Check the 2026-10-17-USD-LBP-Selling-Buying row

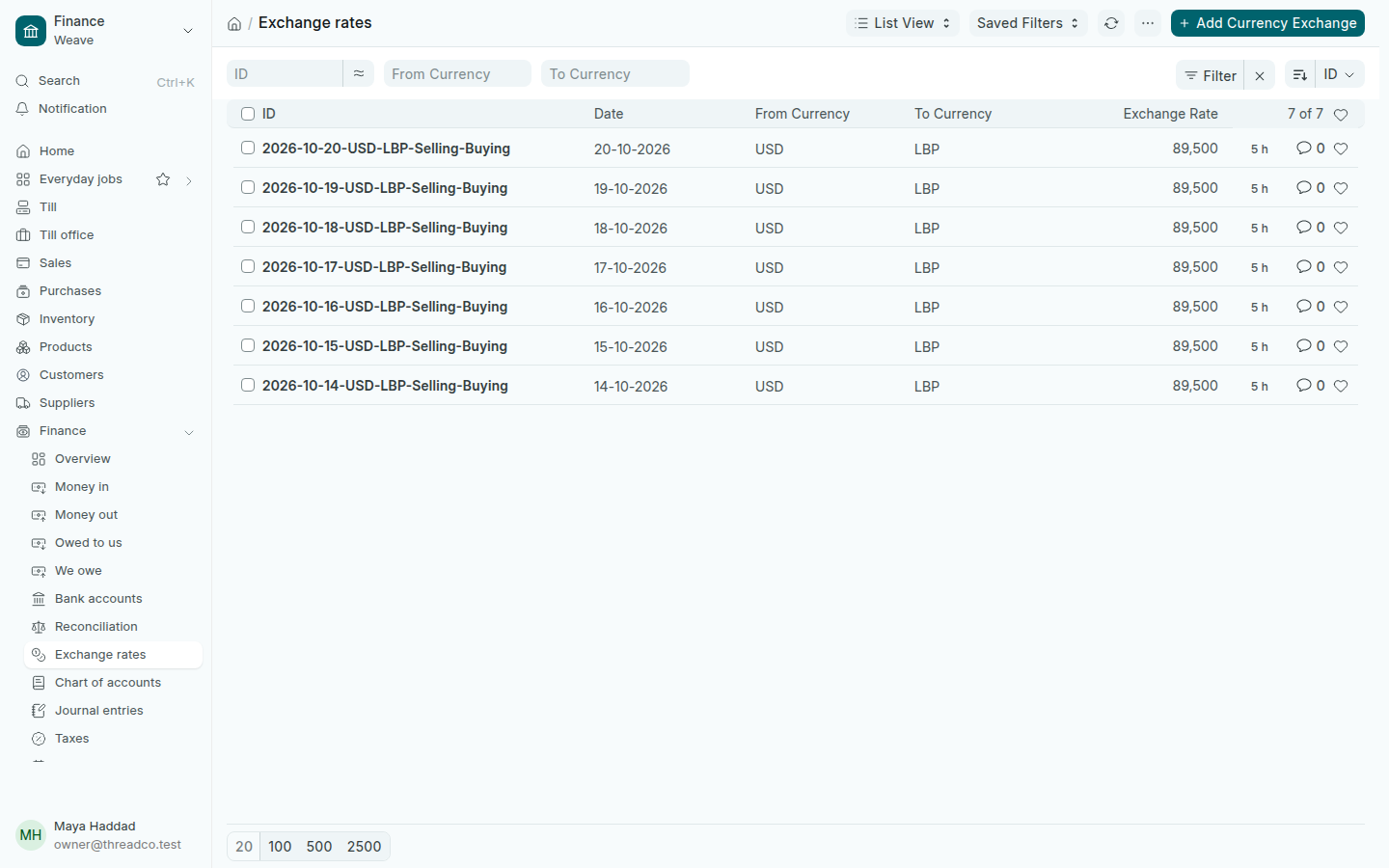pos(248,267)
